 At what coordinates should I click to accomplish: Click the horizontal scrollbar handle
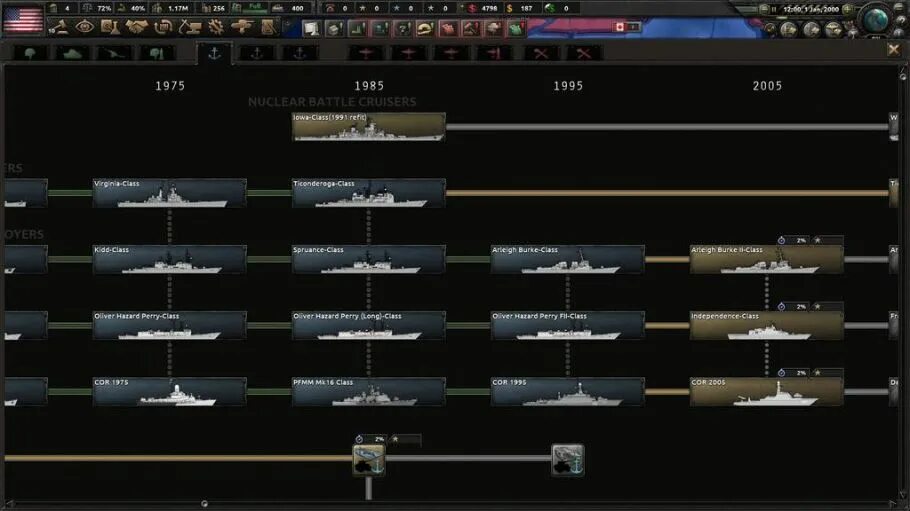point(204,503)
